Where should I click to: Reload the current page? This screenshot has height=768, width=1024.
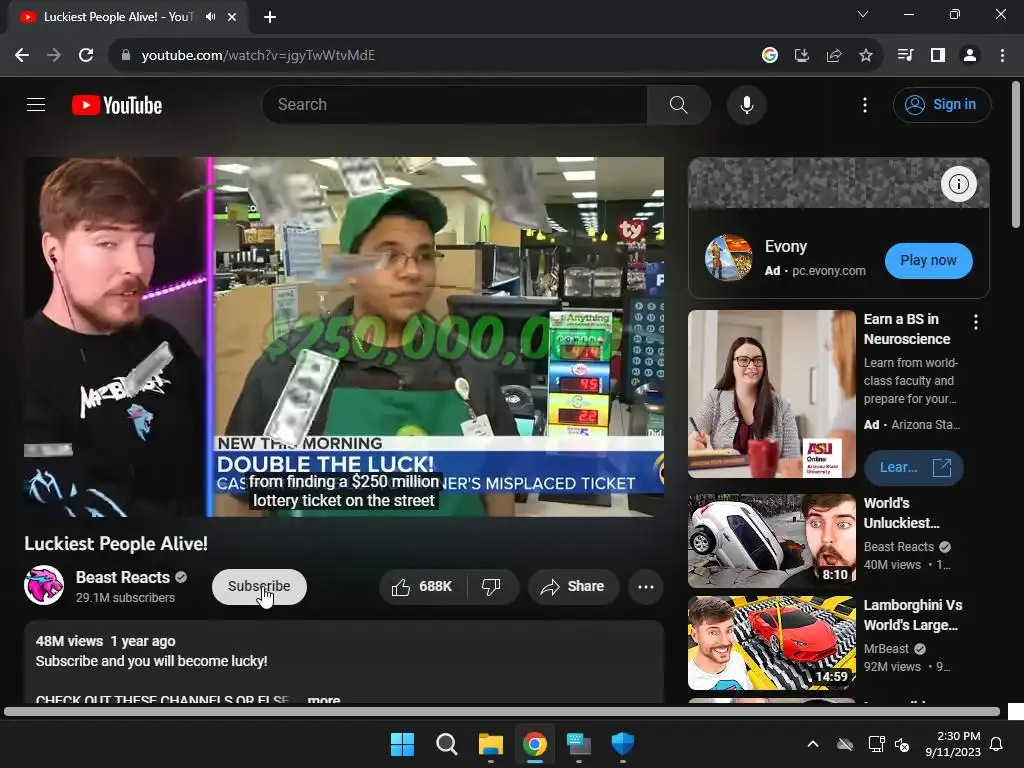[86, 56]
